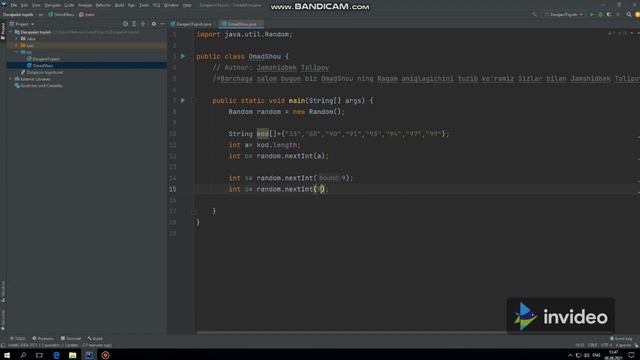Image resolution: width=640 pixels, height=360 pixels.
Task: Switch to the DangasiTopish.java editor tab
Action: pos(191,24)
